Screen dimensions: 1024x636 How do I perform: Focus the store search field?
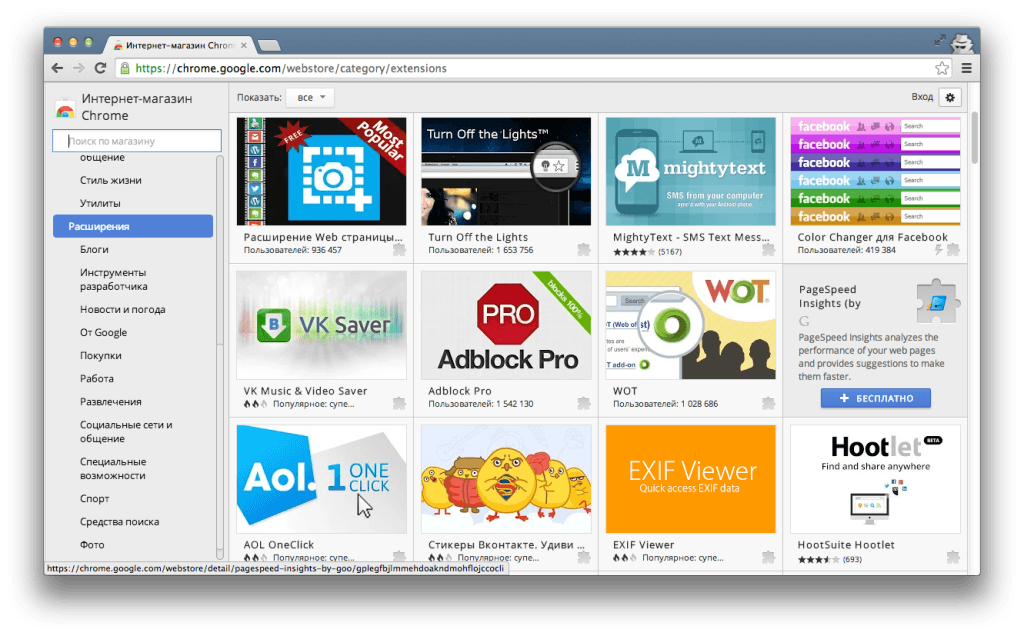(x=137, y=141)
